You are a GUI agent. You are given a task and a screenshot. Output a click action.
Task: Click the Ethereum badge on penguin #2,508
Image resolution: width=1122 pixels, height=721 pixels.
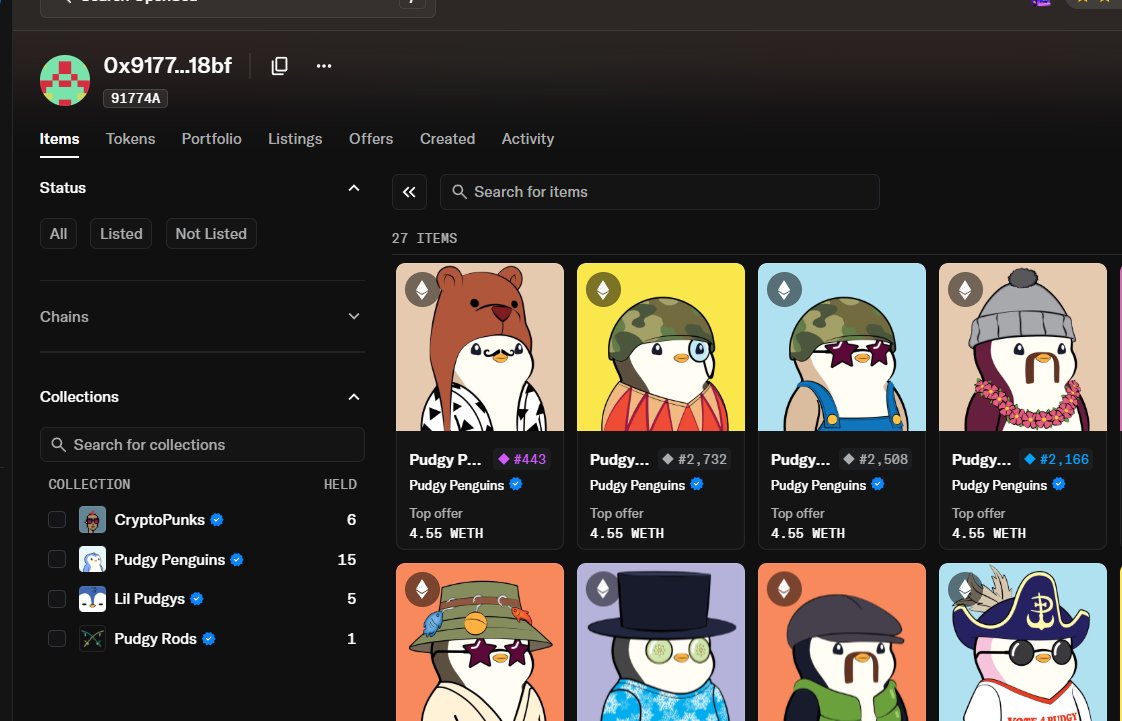coord(784,290)
